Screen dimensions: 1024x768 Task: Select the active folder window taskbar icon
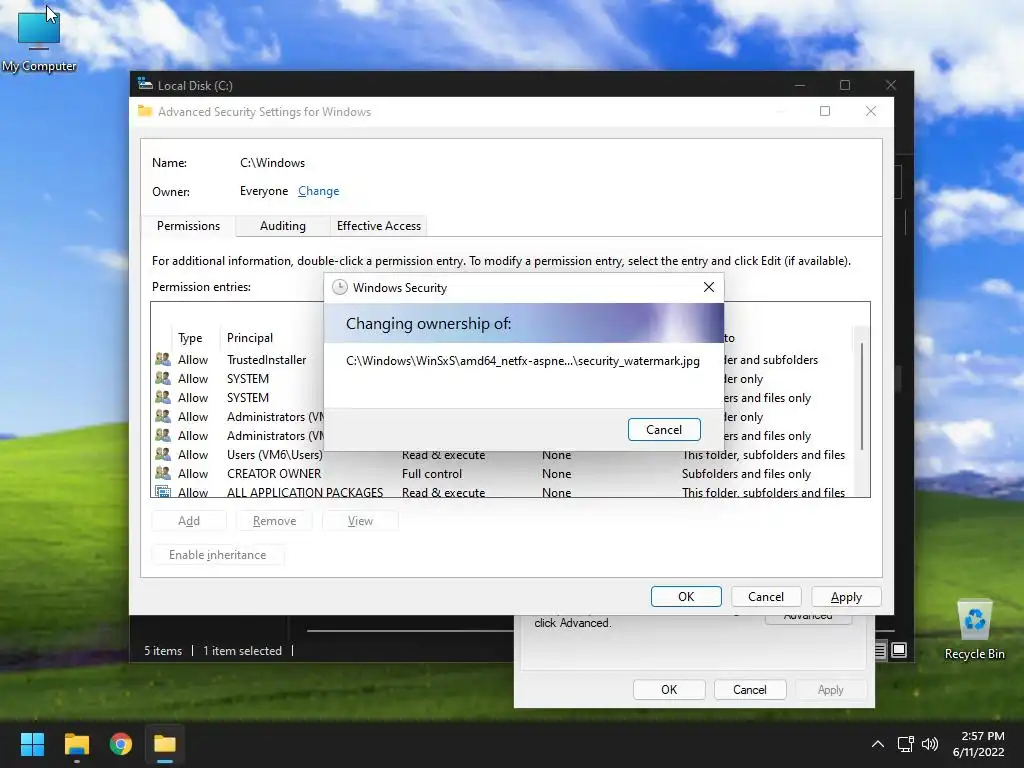pyautogui.click(x=165, y=744)
